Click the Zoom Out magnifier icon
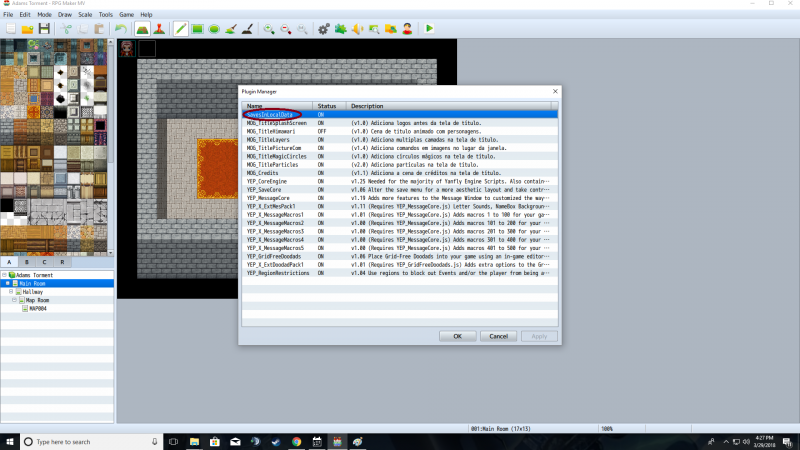800x450 pixels. (x=286, y=29)
